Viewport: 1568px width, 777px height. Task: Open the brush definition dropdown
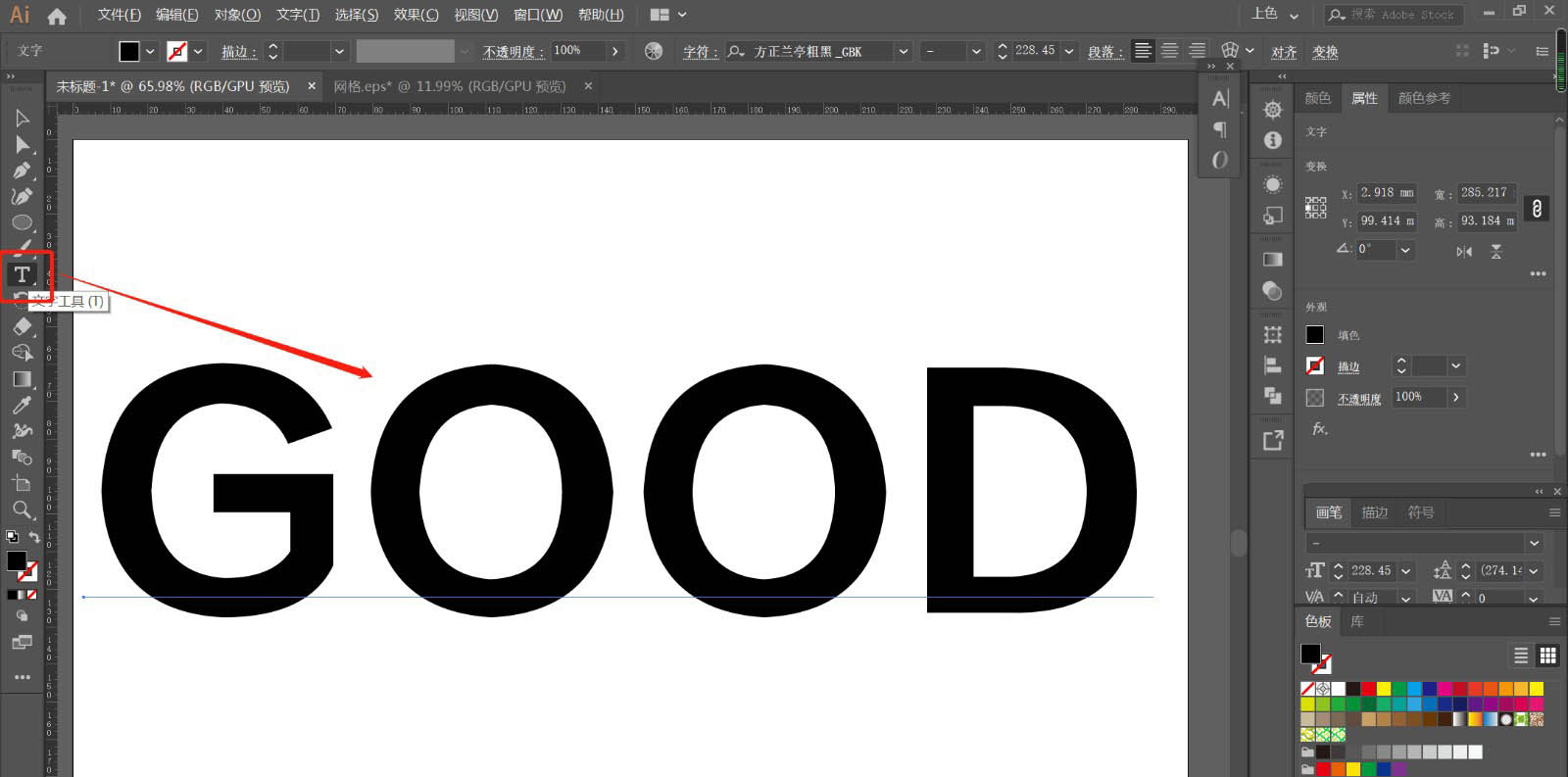point(1534,543)
